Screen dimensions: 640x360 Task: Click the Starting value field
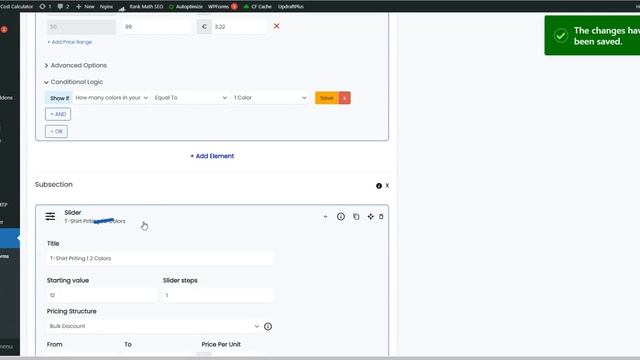coord(102,295)
